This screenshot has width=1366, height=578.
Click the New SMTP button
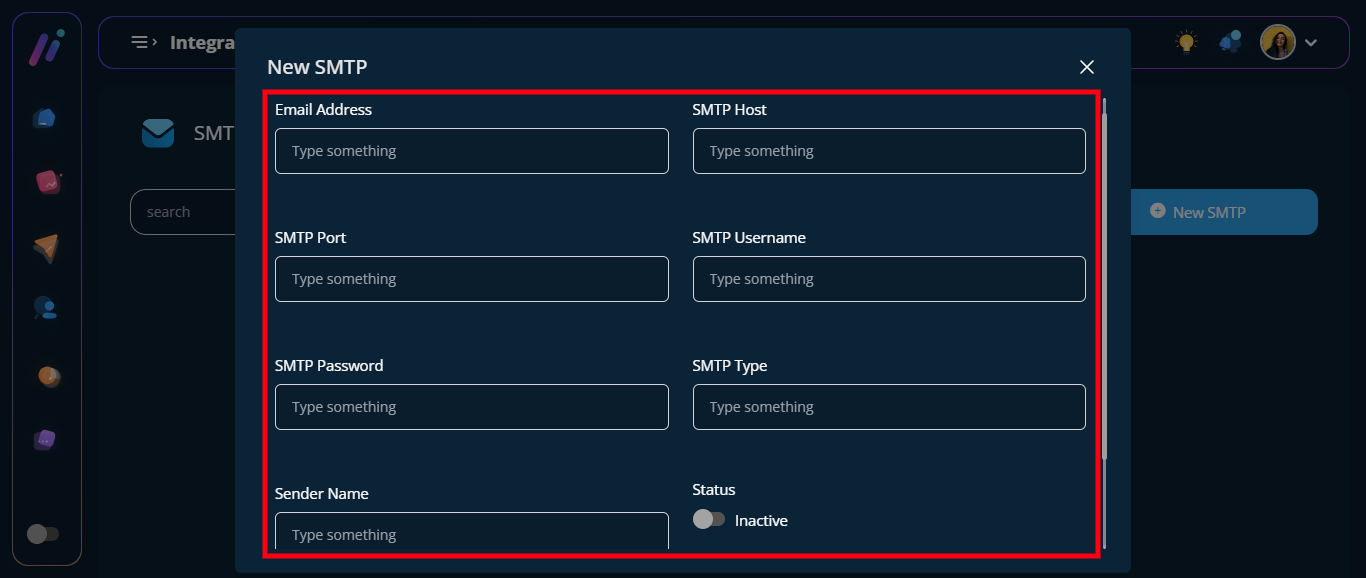coord(1223,212)
